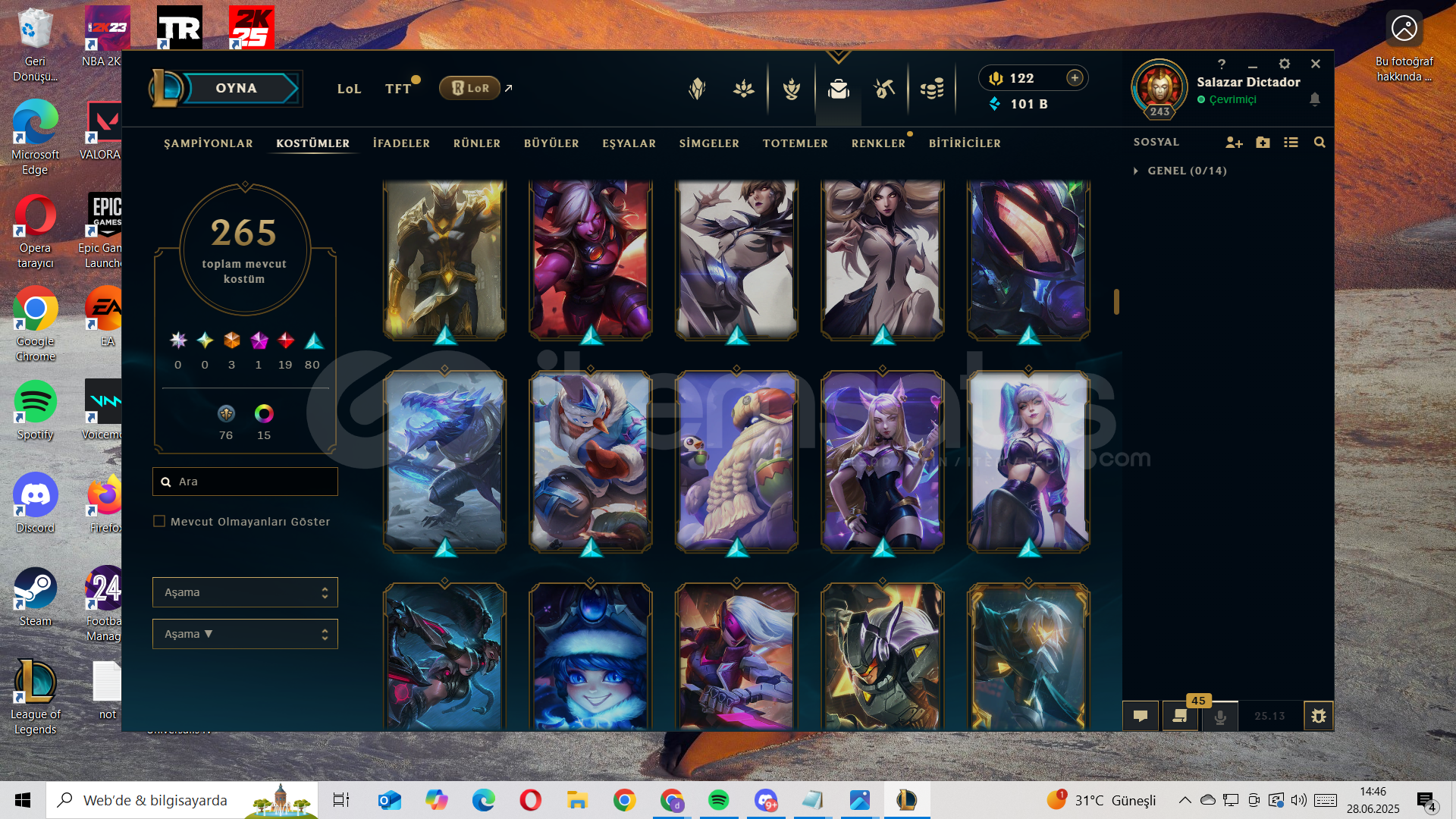The width and height of the screenshot is (1456, 819).
Task: Click the help question mark icon
Action: (x=1221, y=64)
